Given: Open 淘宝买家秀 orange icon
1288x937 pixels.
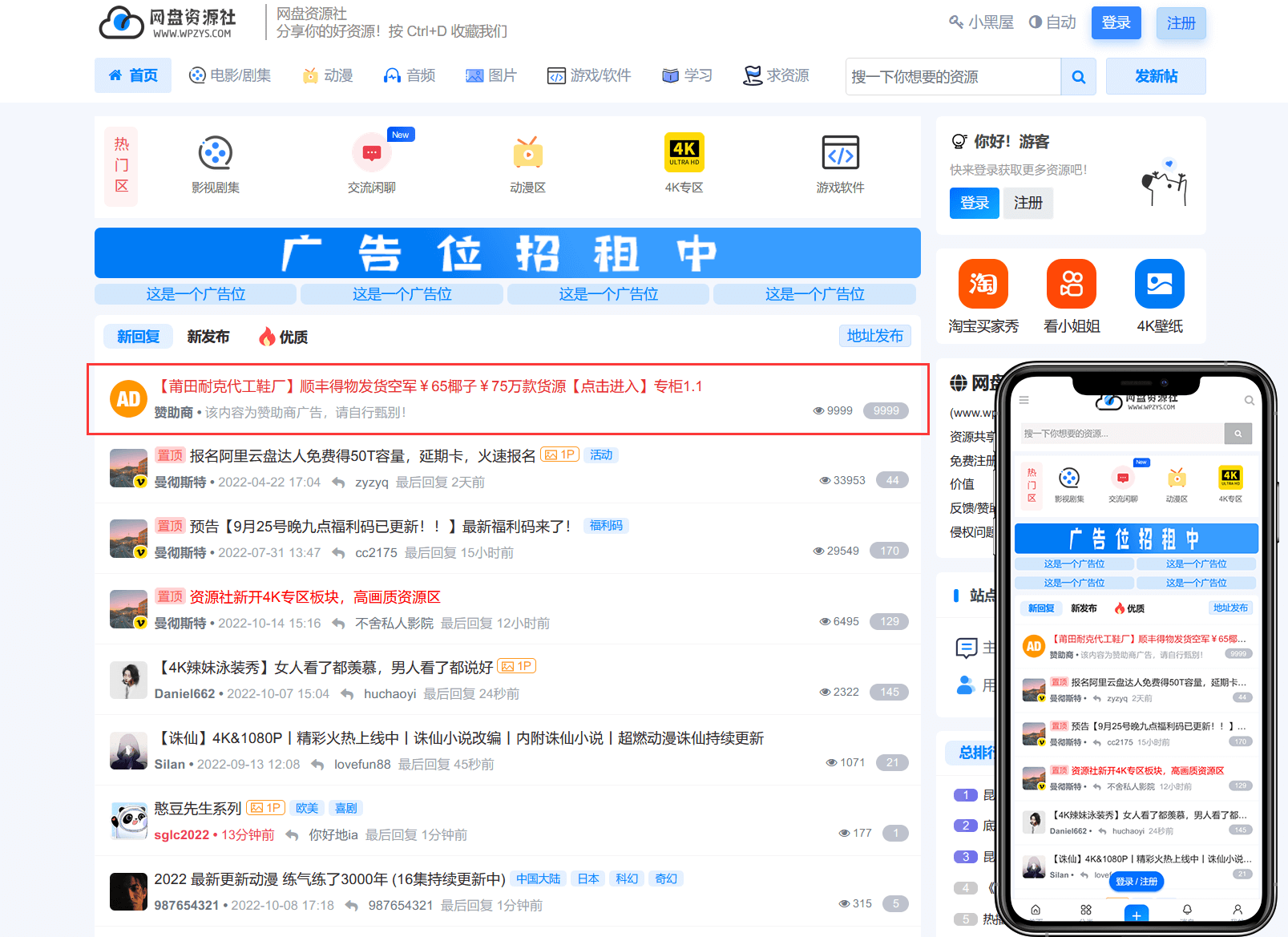Looking at the screenshot, I should point(983,284).
